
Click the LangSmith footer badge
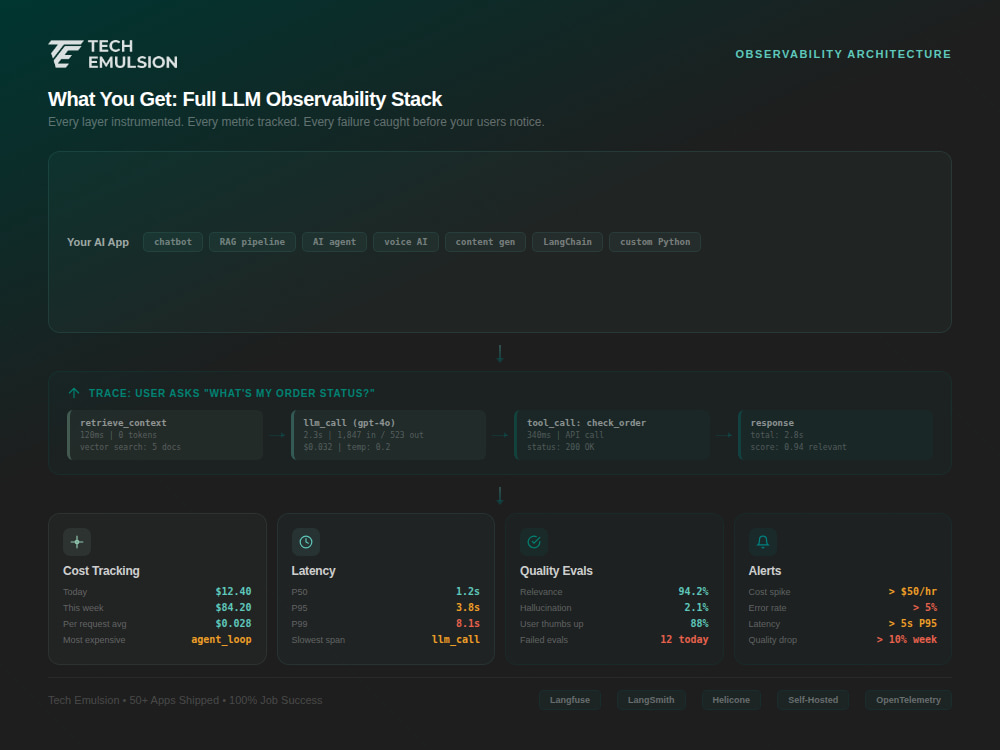click(x=651, y=700)
